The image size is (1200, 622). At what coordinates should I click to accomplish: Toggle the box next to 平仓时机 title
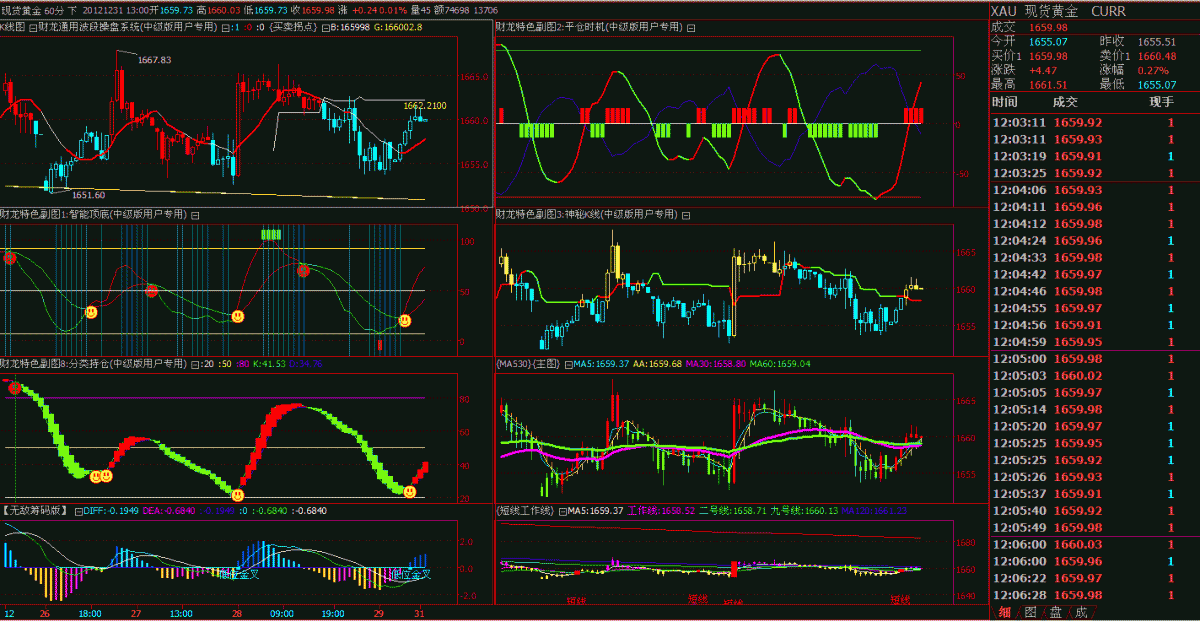tap(689, 27)
